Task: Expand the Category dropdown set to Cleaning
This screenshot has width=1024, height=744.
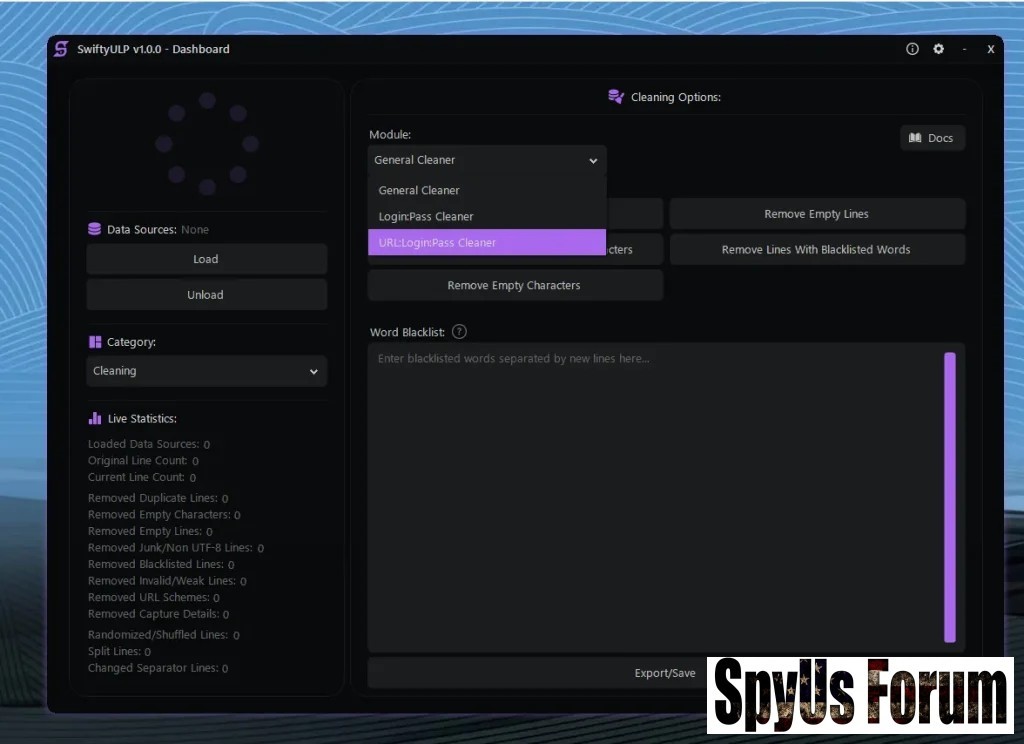Action: coord(206,371)
